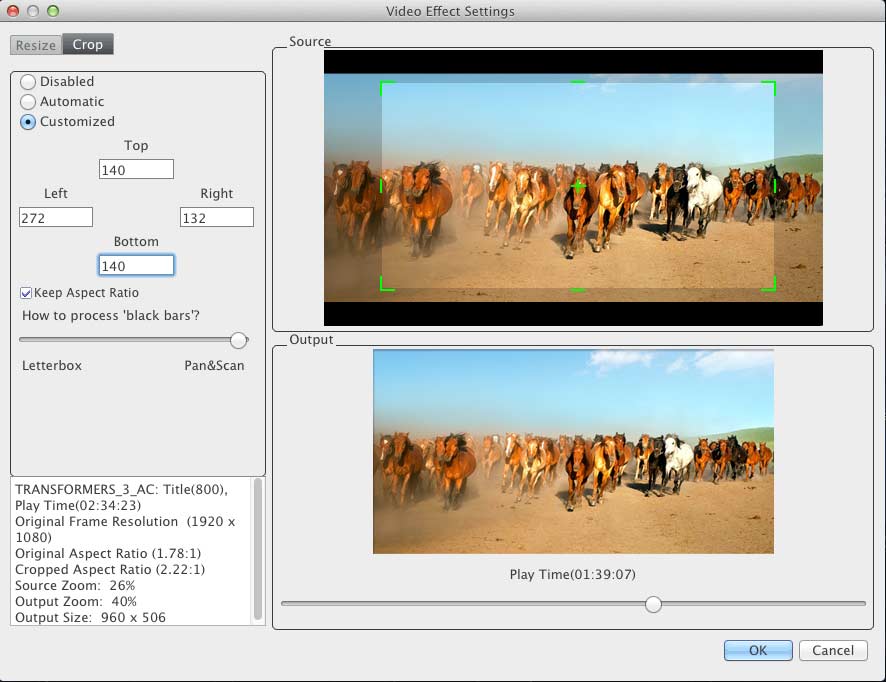Image resolution: width=886 pixels, height=682 pixels.
Task: Click the info panel vertical scrollbar
Action: point(258,550)
